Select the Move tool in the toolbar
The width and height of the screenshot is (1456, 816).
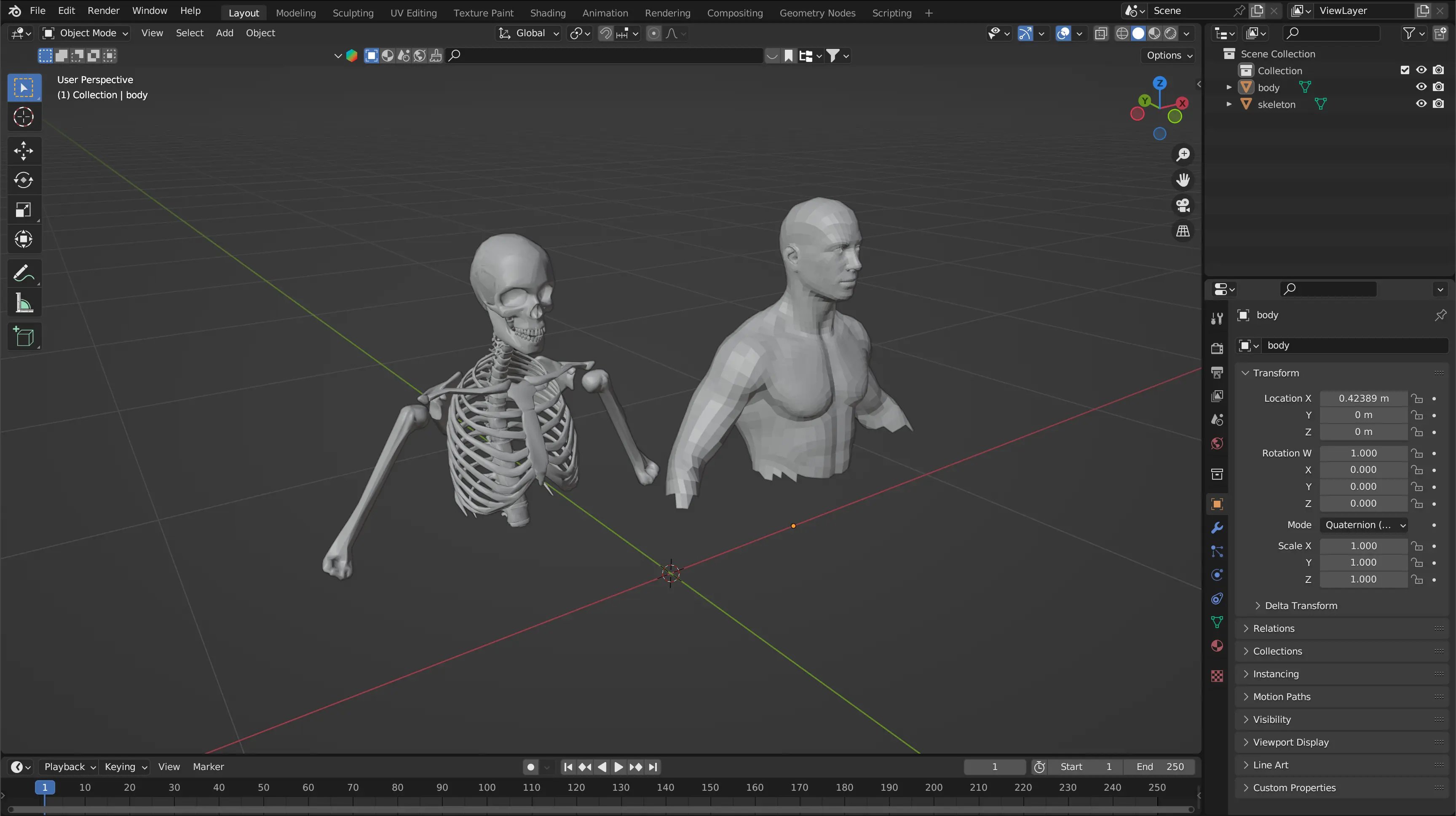pos(24,150)
